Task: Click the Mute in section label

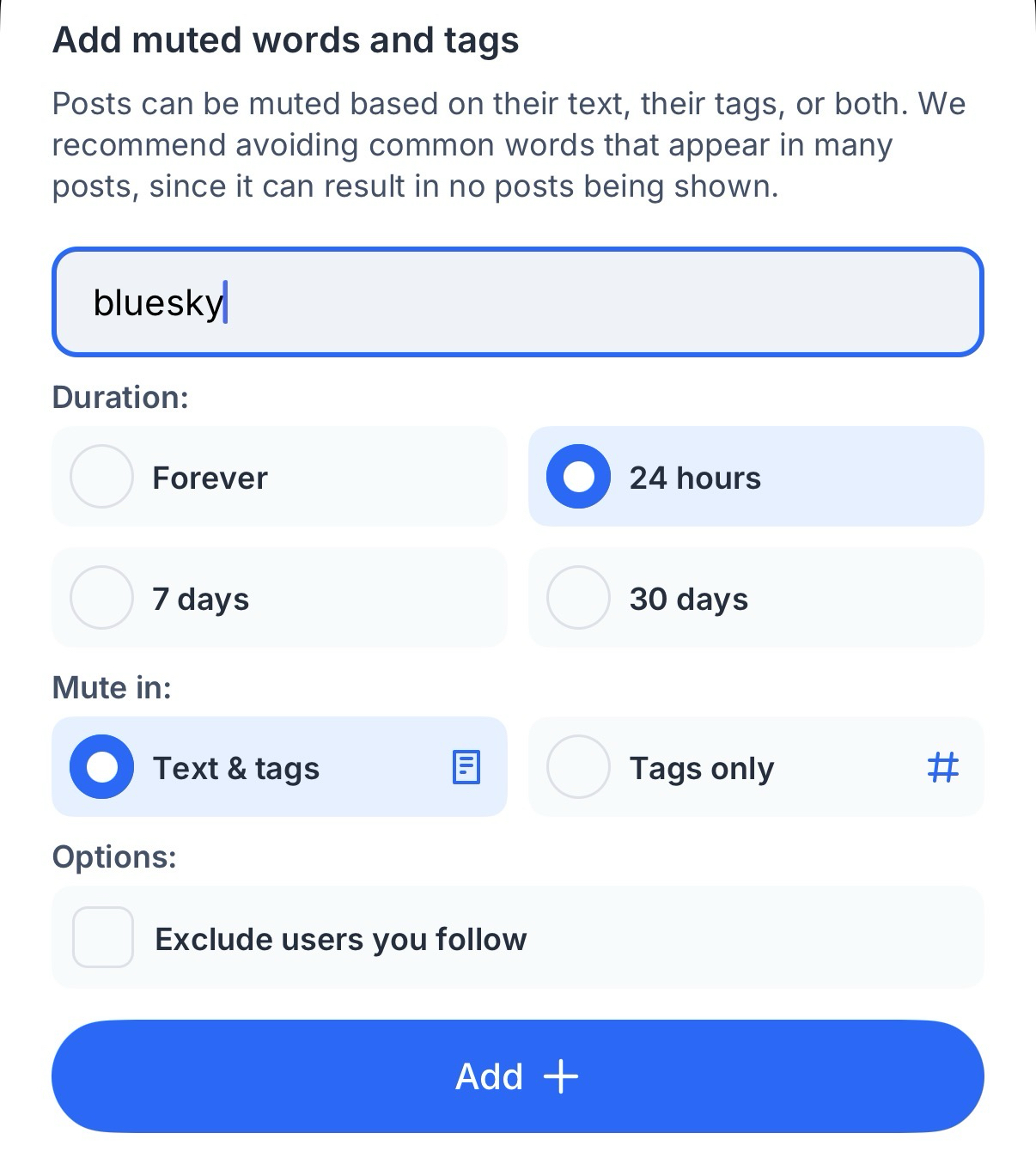Action: coord(112,687)
